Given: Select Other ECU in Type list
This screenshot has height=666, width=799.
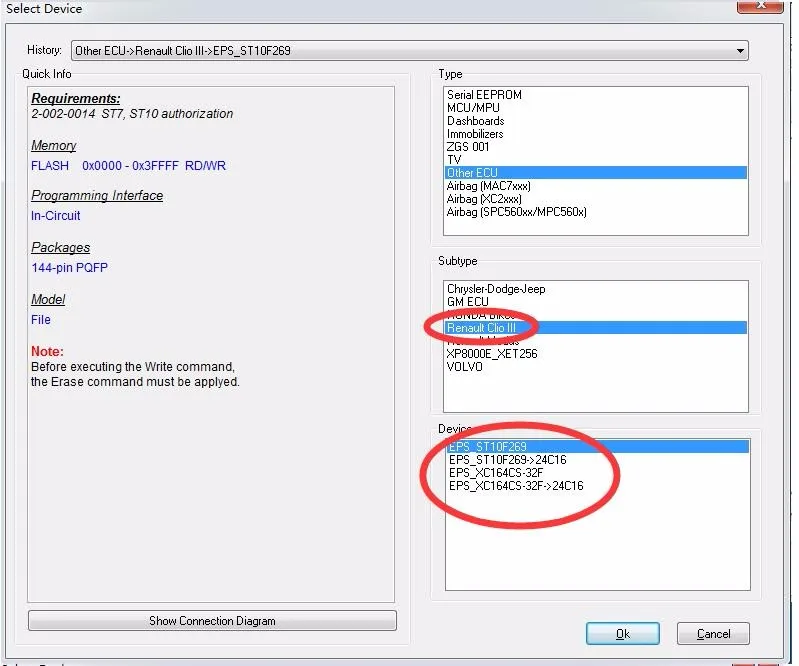Looking at the screenshot, I should point(596,173).
